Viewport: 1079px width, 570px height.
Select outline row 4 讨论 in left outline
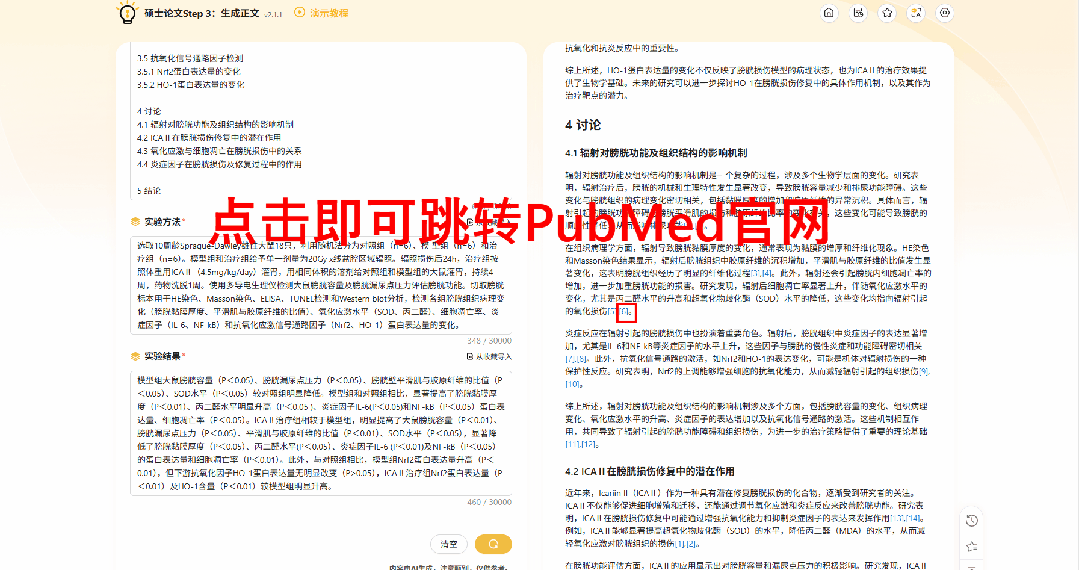(x=149, y=111)
